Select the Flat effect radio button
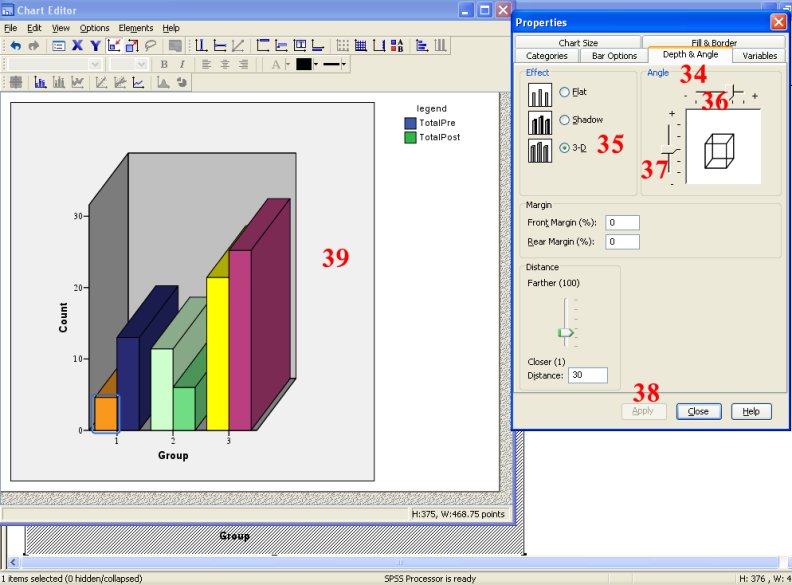Viewport: 792px width, 585px height. tap(564, 92)
